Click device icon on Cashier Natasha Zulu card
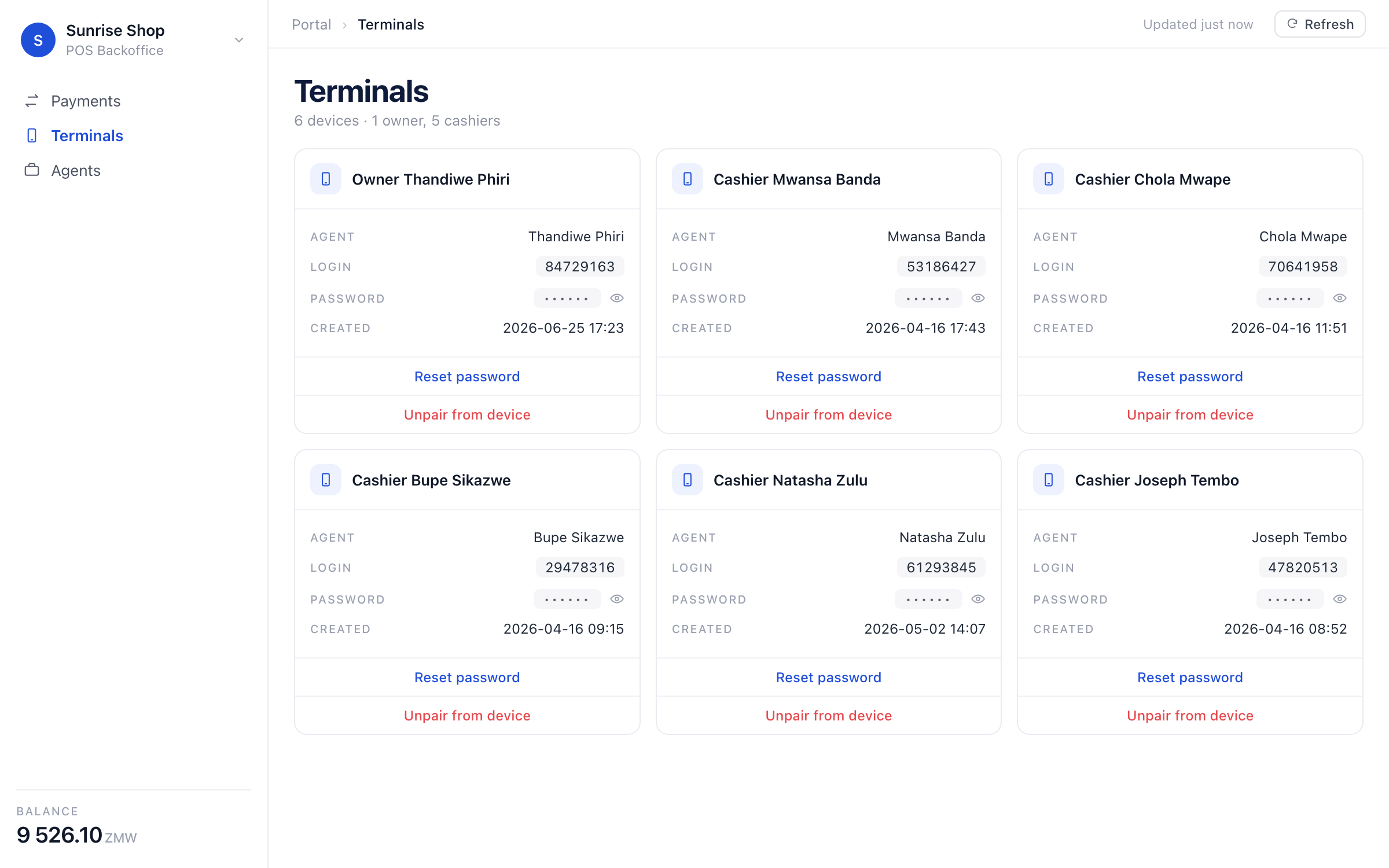Screen dimensions: 1389x868 688,480
